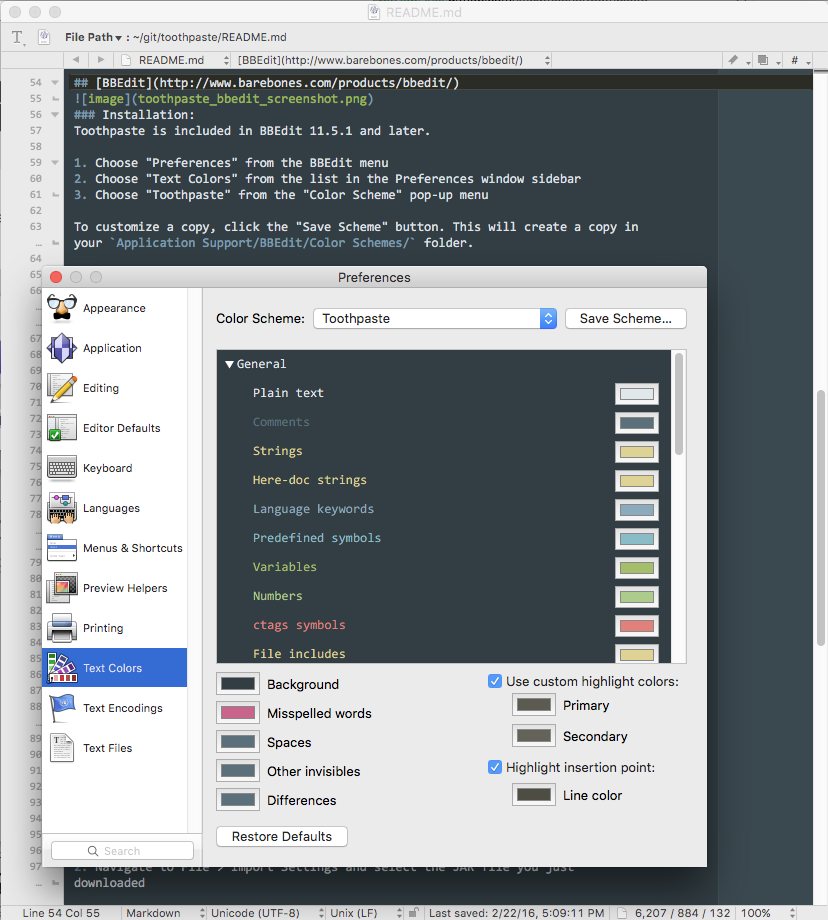Change the Primary highlight color swatch
The image size is (828, 920).
tap(533, 705)
